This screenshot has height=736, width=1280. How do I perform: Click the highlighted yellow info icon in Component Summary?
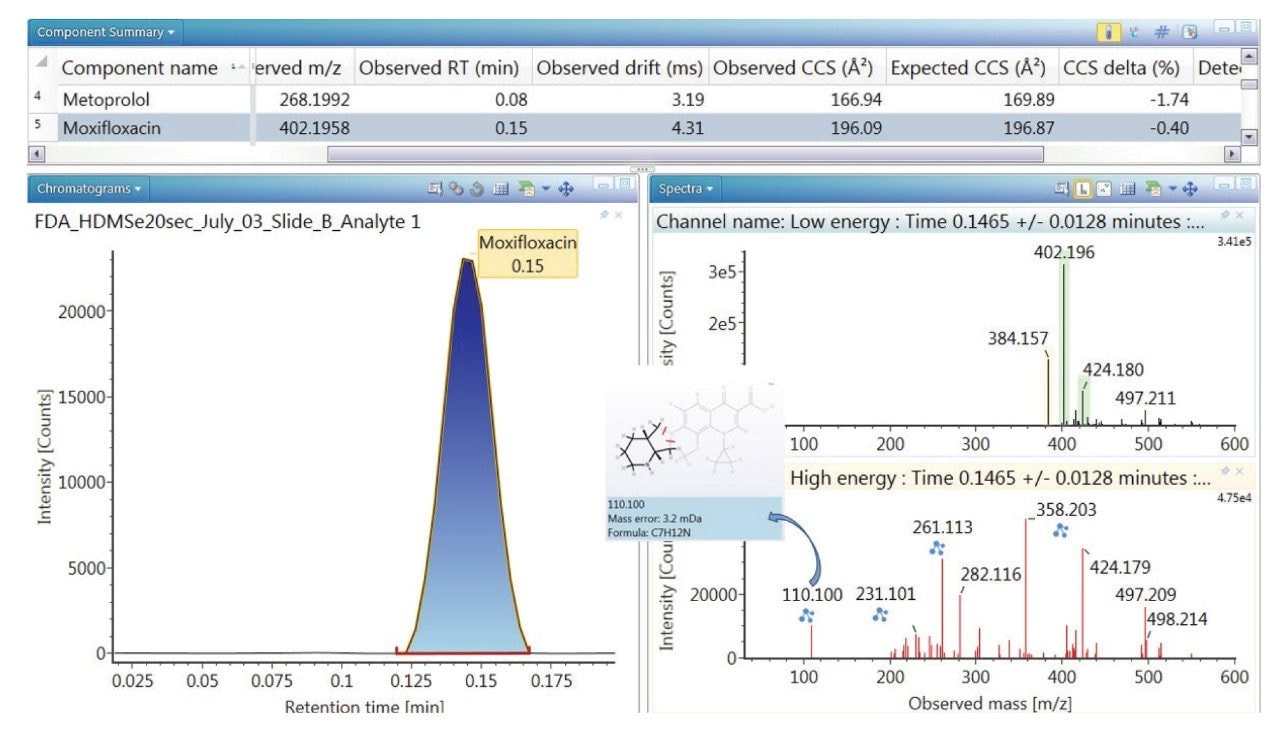pyautogui.click(x=1109, y=32)
